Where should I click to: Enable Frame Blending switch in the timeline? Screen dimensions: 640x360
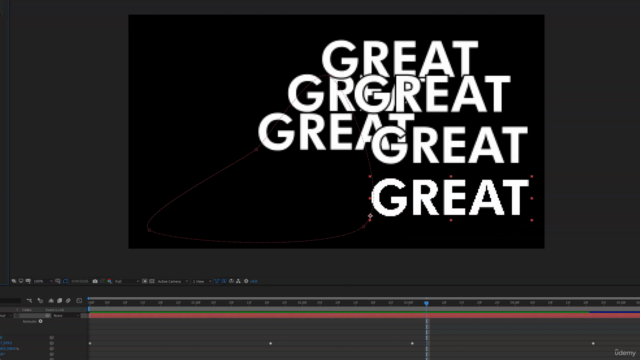[59, 301]
